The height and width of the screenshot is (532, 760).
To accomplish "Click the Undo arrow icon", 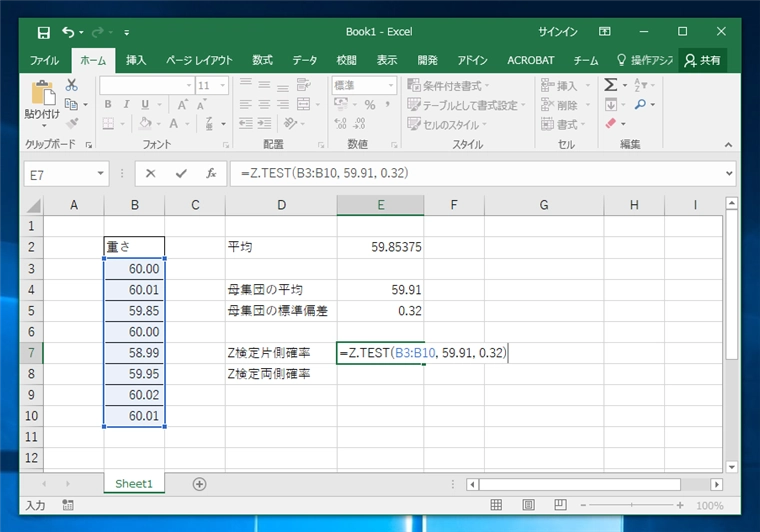I will coord(68,32).
